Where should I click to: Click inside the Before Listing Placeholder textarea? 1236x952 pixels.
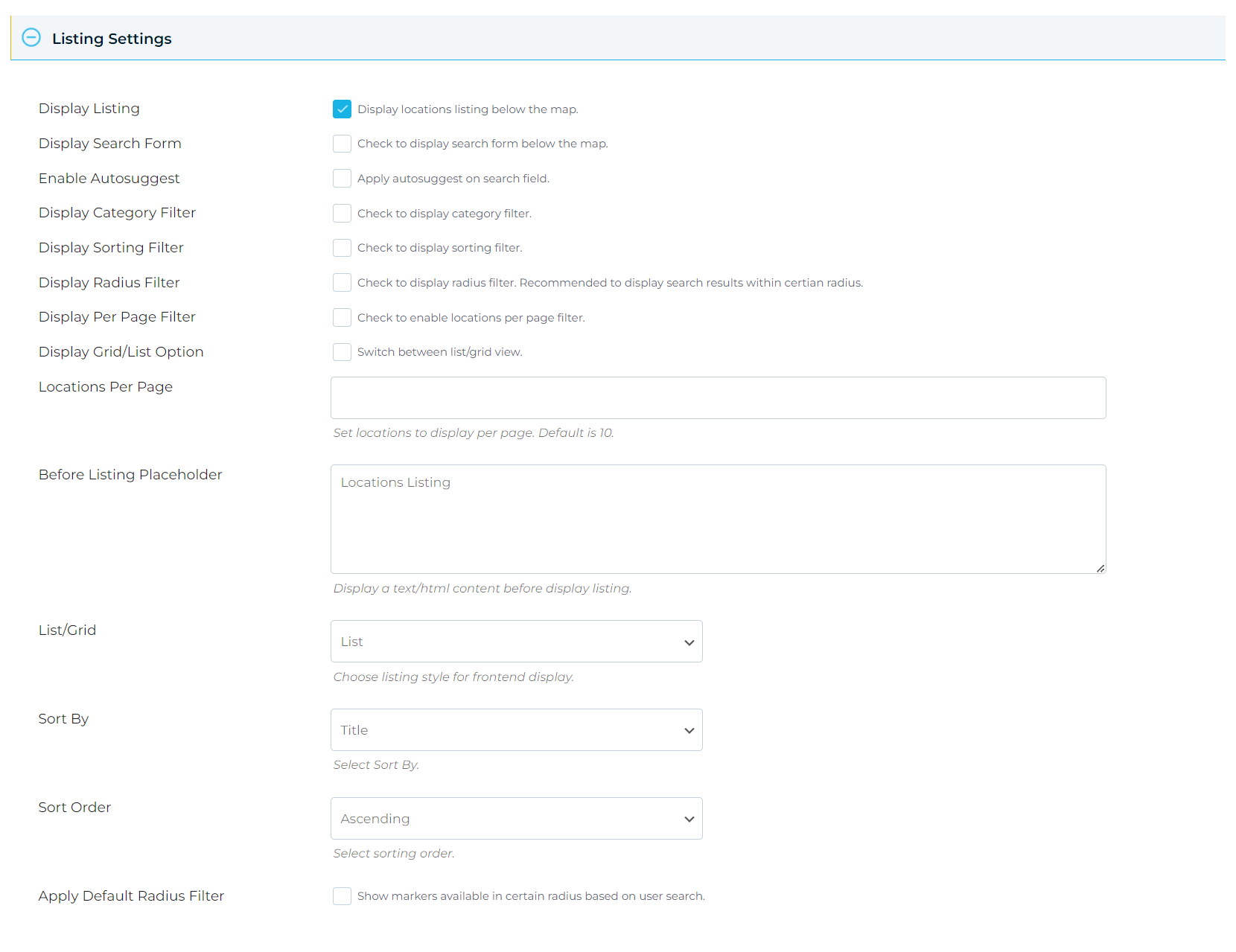pyautogui.click(x=719, y=520)
